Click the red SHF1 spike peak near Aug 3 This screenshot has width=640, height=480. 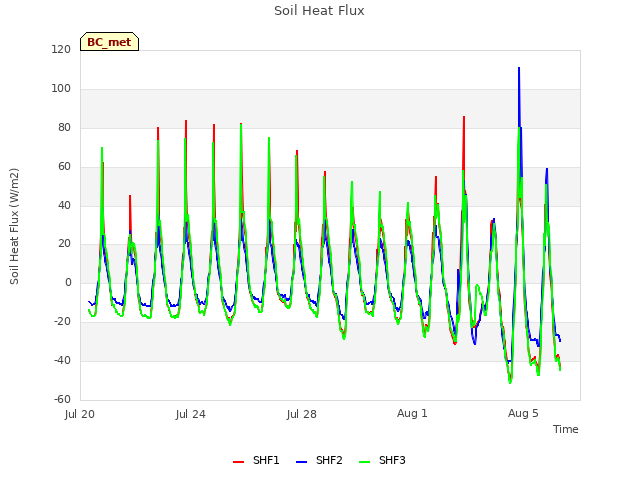(x=464, y=117)
